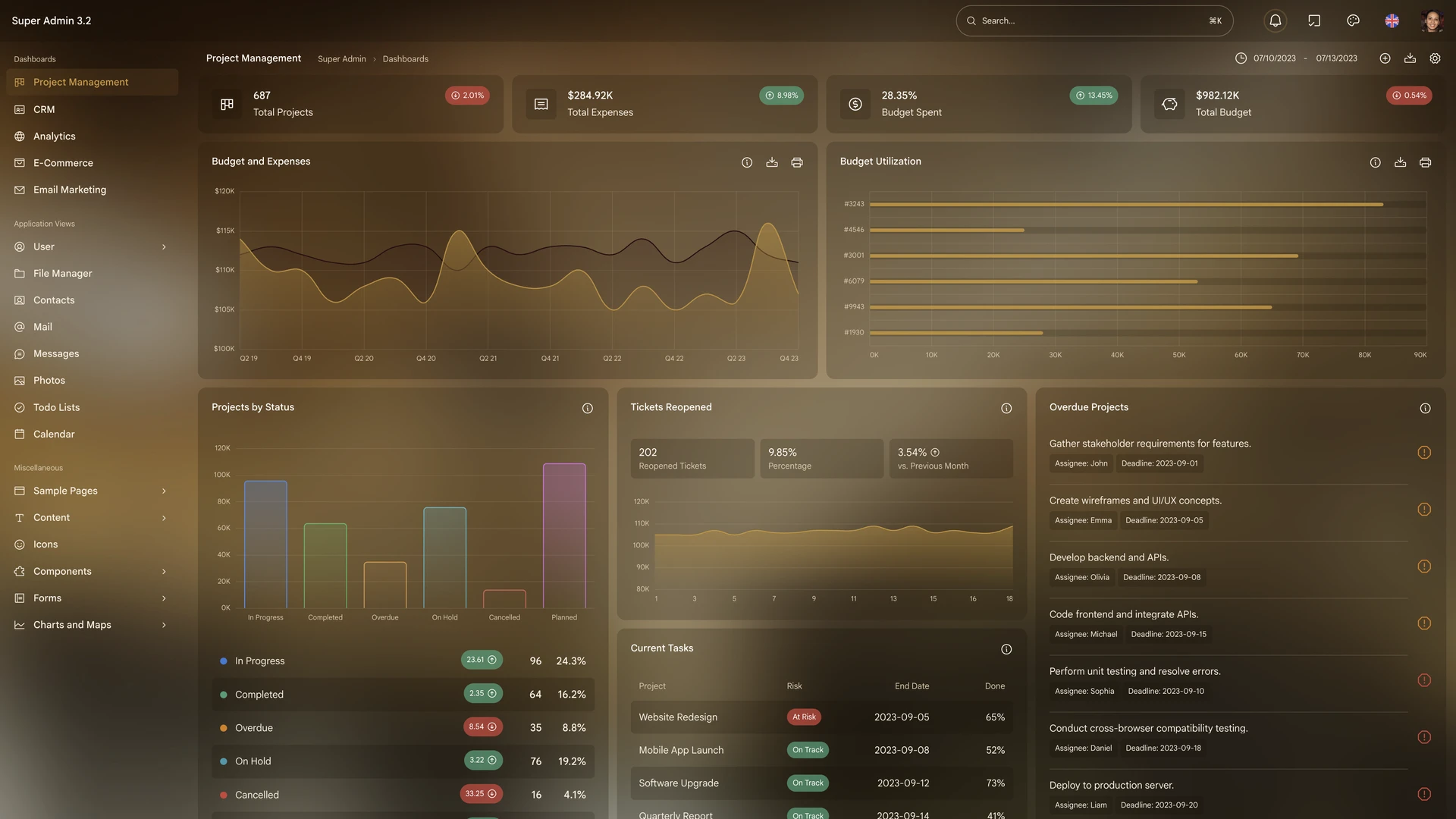Open Email Marketing dashboard
This screenshot has width=1456, height=819.
(x=92, y=190)
